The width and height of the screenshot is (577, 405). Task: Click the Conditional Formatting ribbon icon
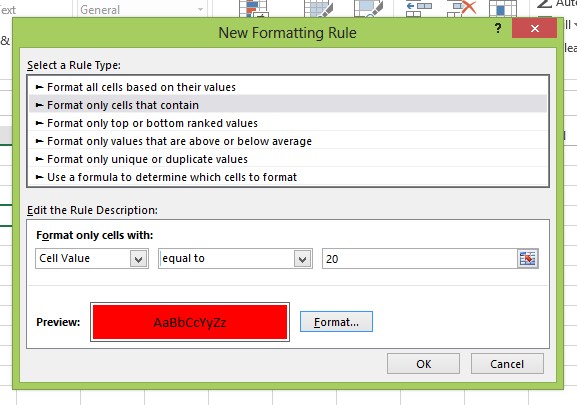253,9
